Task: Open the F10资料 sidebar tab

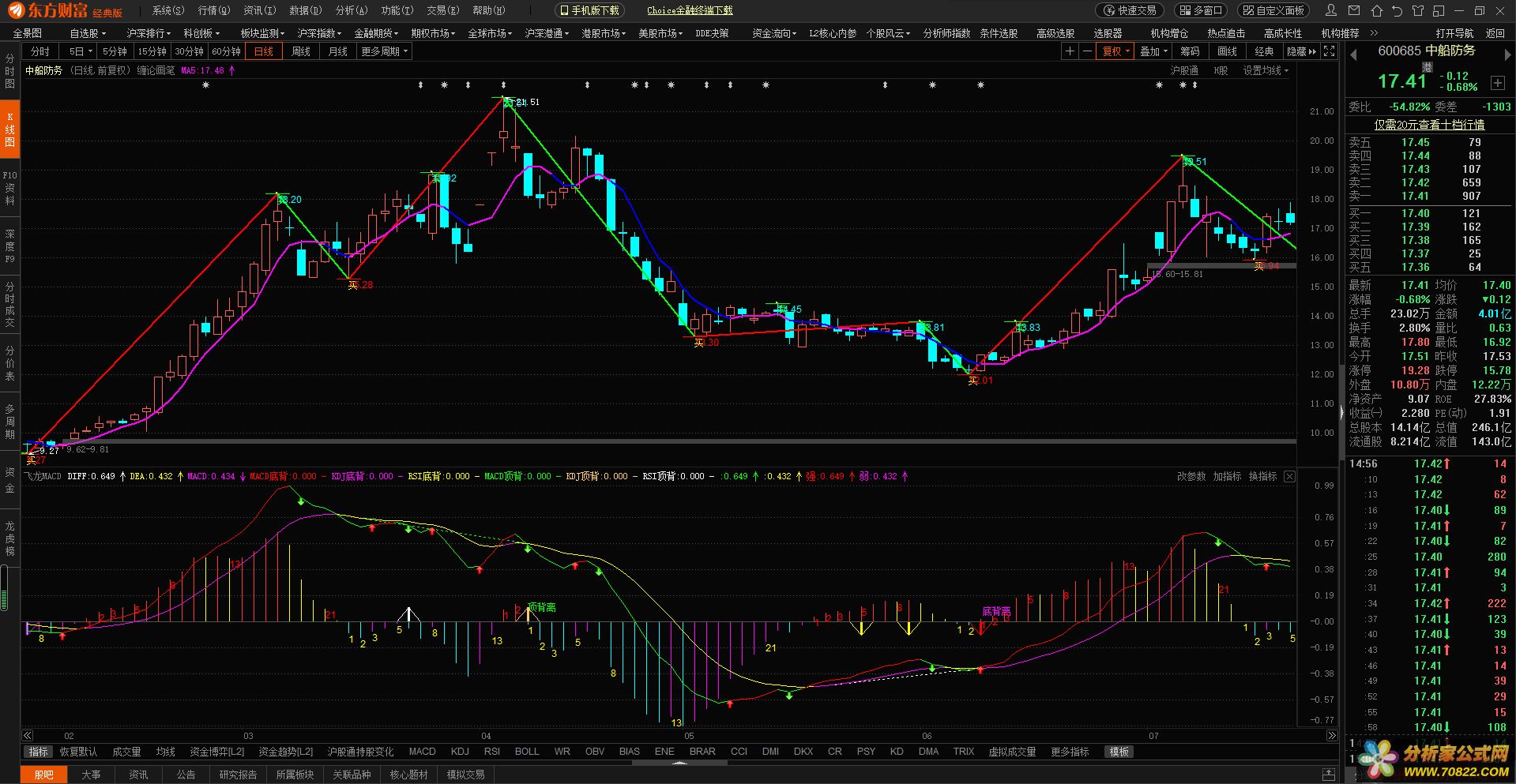Action: pyautogui.click(x=9, y=188)
